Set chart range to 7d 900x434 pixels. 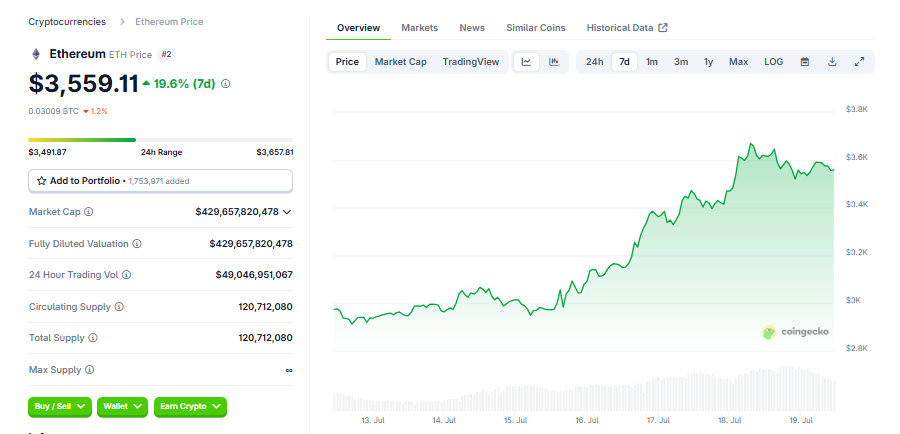[624, 62]
